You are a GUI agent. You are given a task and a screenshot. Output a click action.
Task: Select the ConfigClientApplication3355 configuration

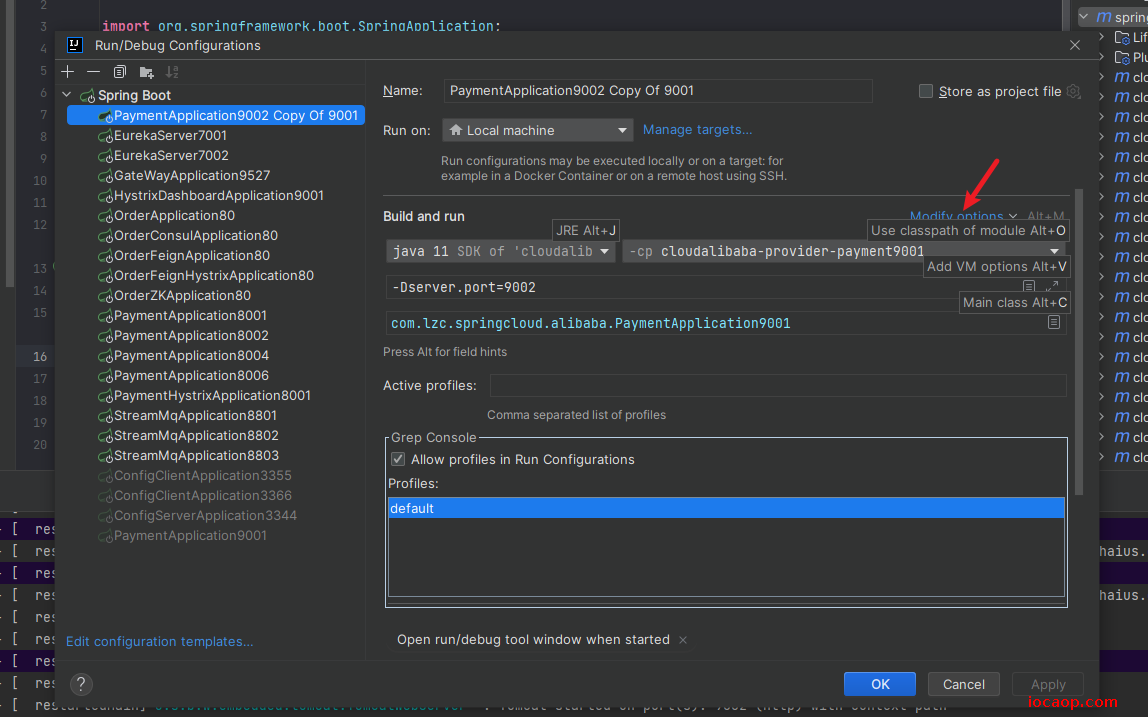[x=203, y=475]
